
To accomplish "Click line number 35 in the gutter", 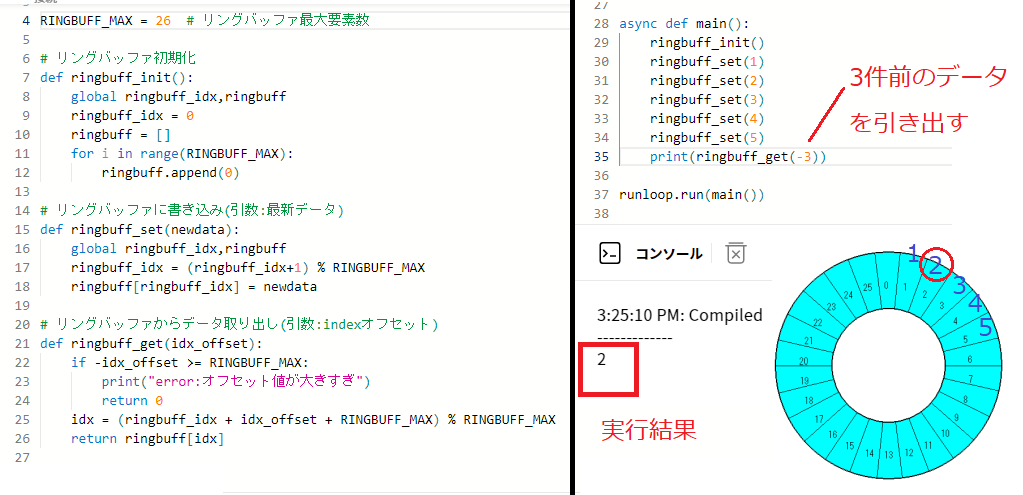I will tap(600, 157).
